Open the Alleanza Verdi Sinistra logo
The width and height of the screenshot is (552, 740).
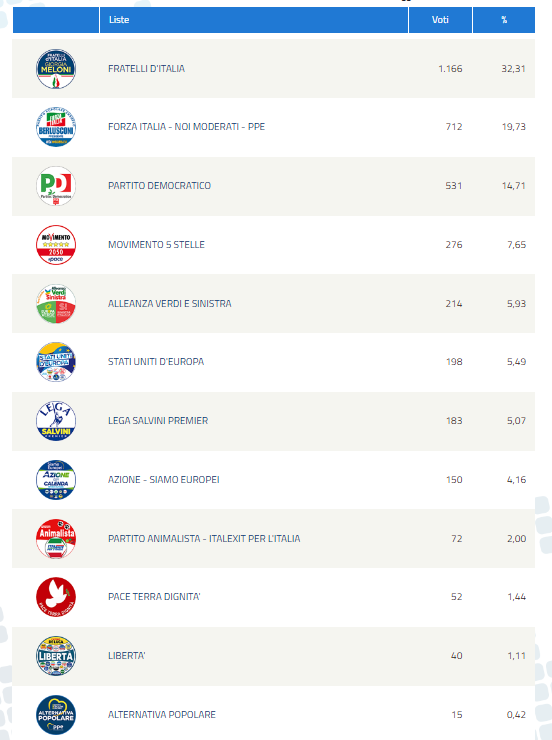pos(56,304)
